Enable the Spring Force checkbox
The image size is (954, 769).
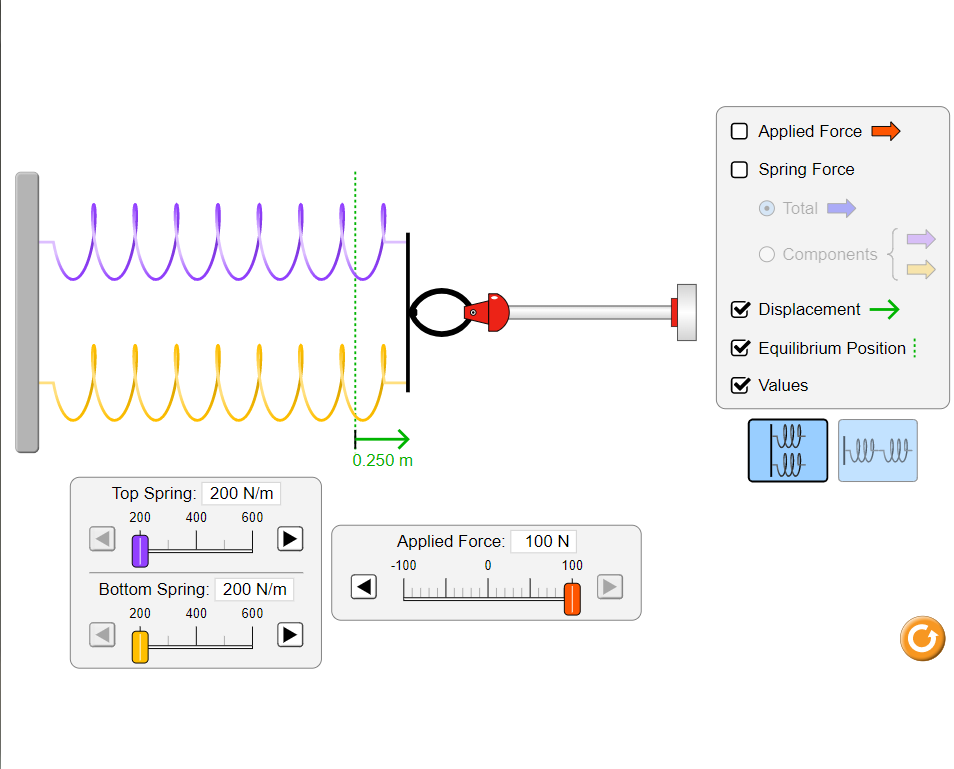click(739, 170)
